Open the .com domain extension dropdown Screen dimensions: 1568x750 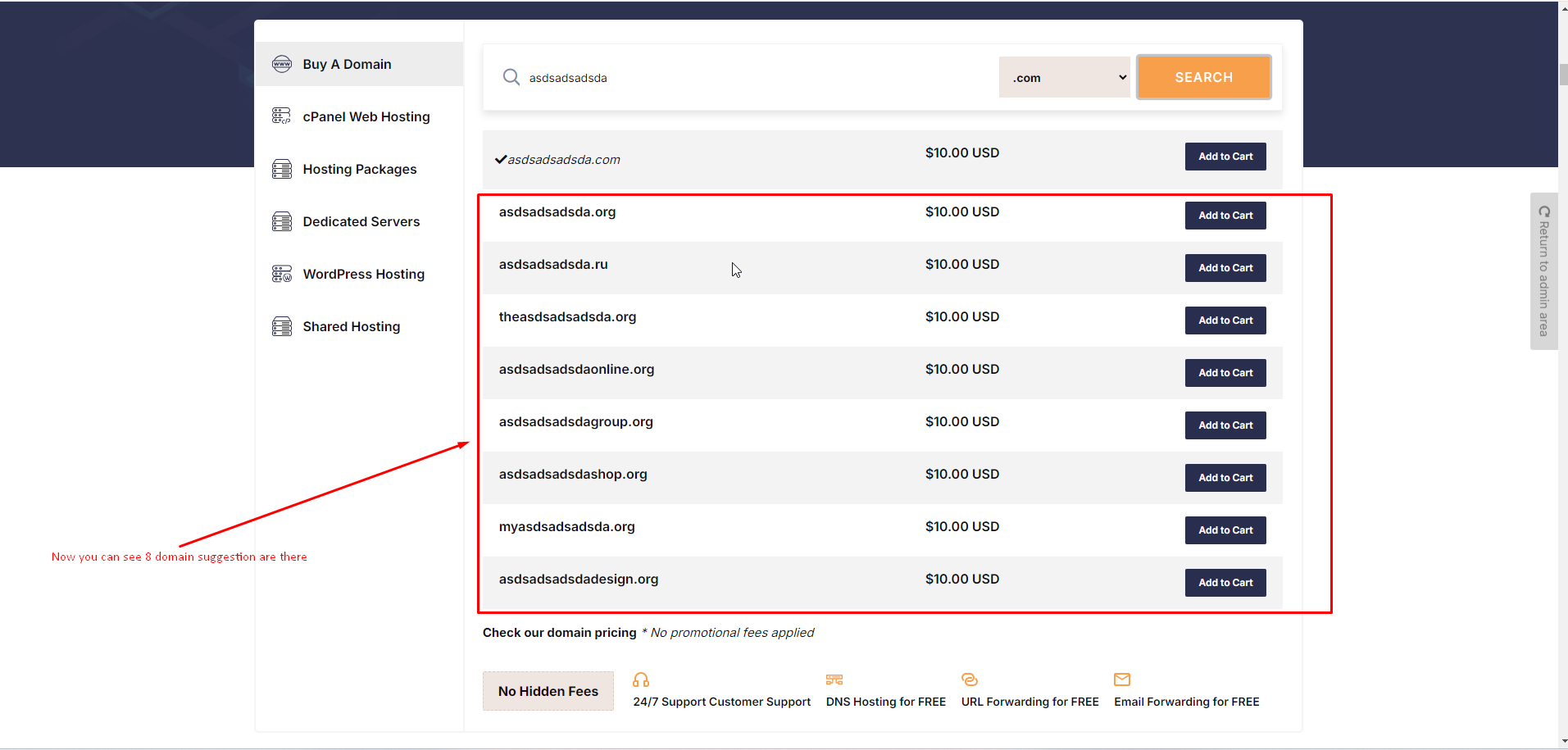click(x=1064, y=77)
